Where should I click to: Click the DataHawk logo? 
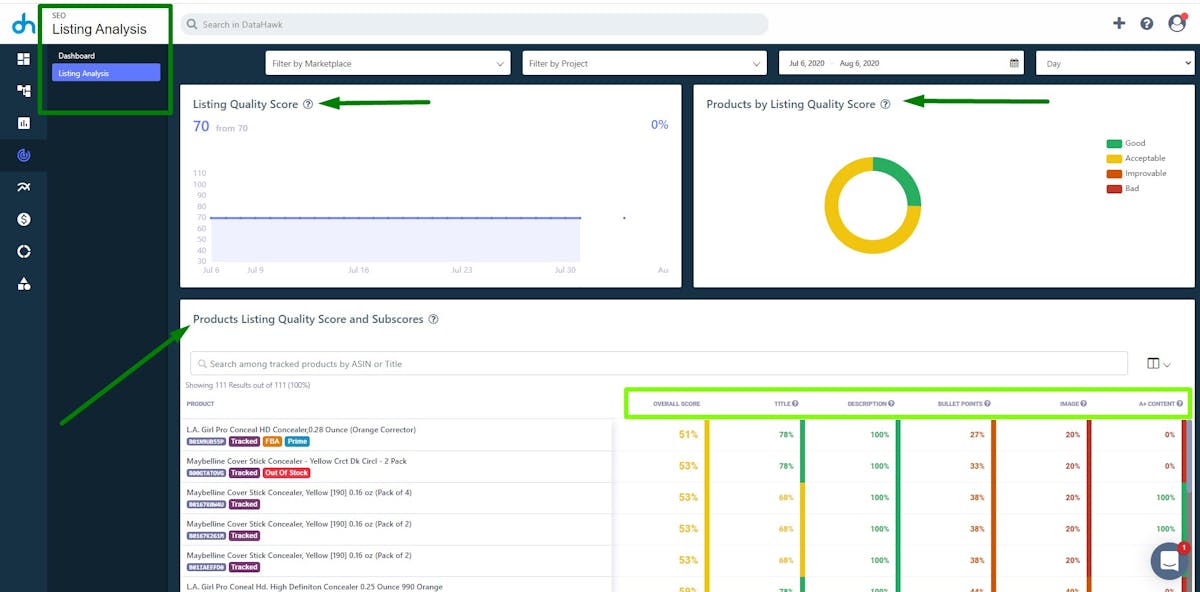[23, 23]
